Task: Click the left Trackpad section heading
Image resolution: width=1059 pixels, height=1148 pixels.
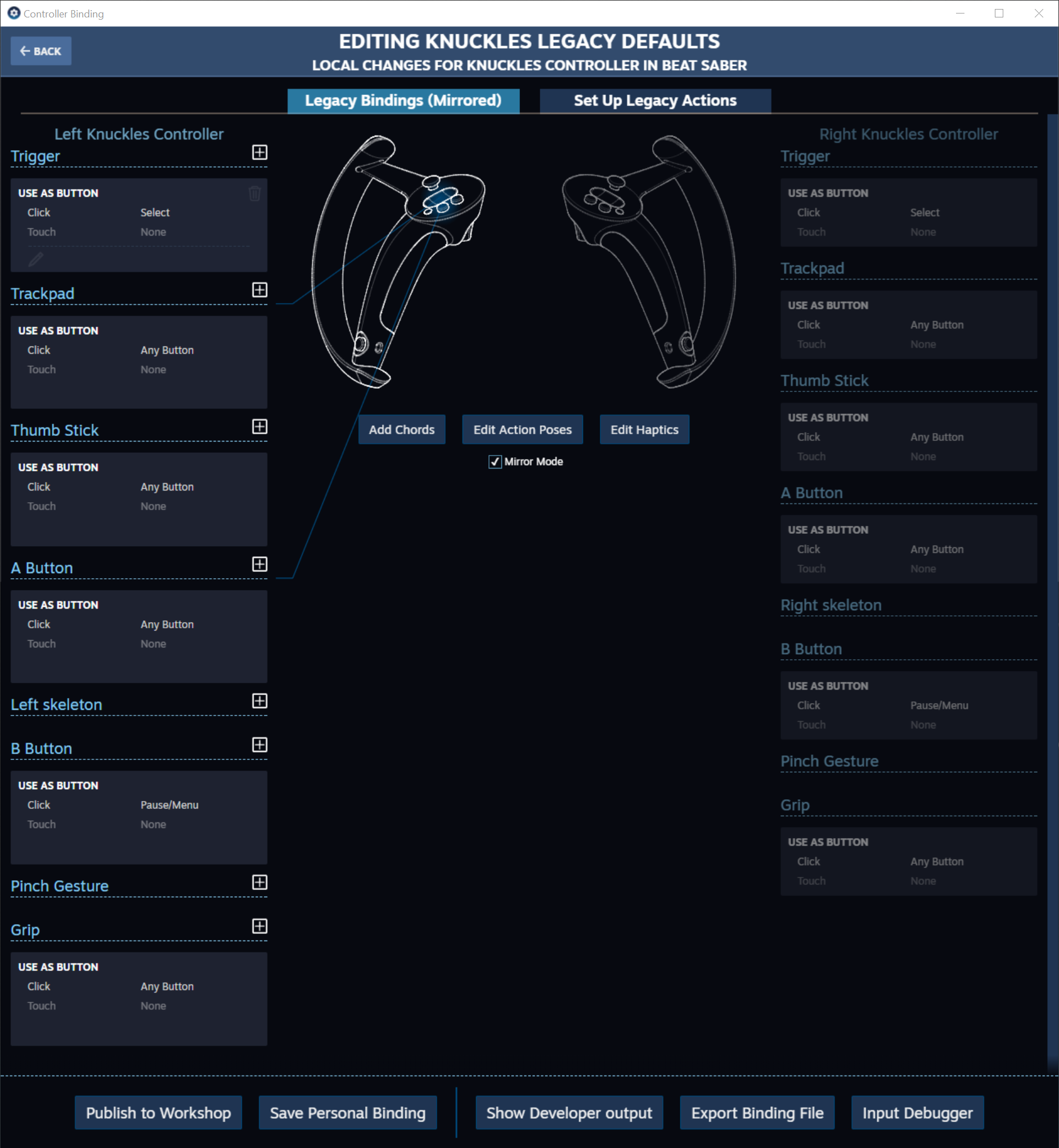Action: point(42,294)
